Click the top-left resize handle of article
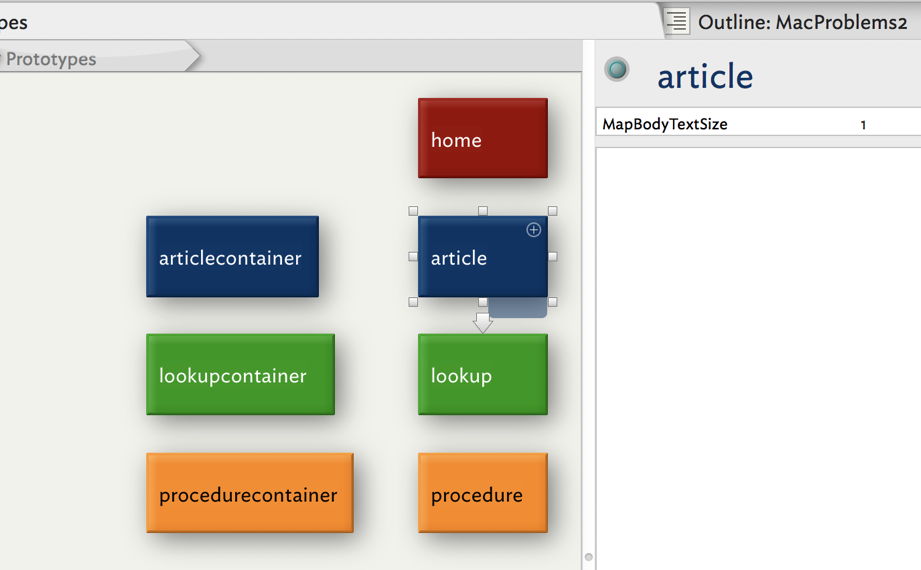This screenshot has width=921, height=570. pyautogui.click(x=413, y=211)
